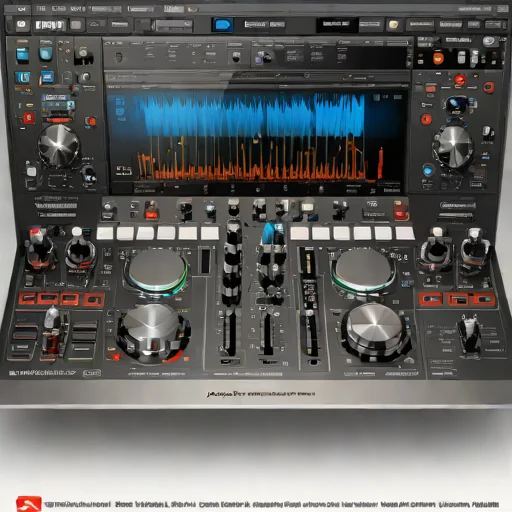The height and width of the screenshot is (512, 512).
Task: Touch the left deck's chrome jog wheel
Action: 152,332
